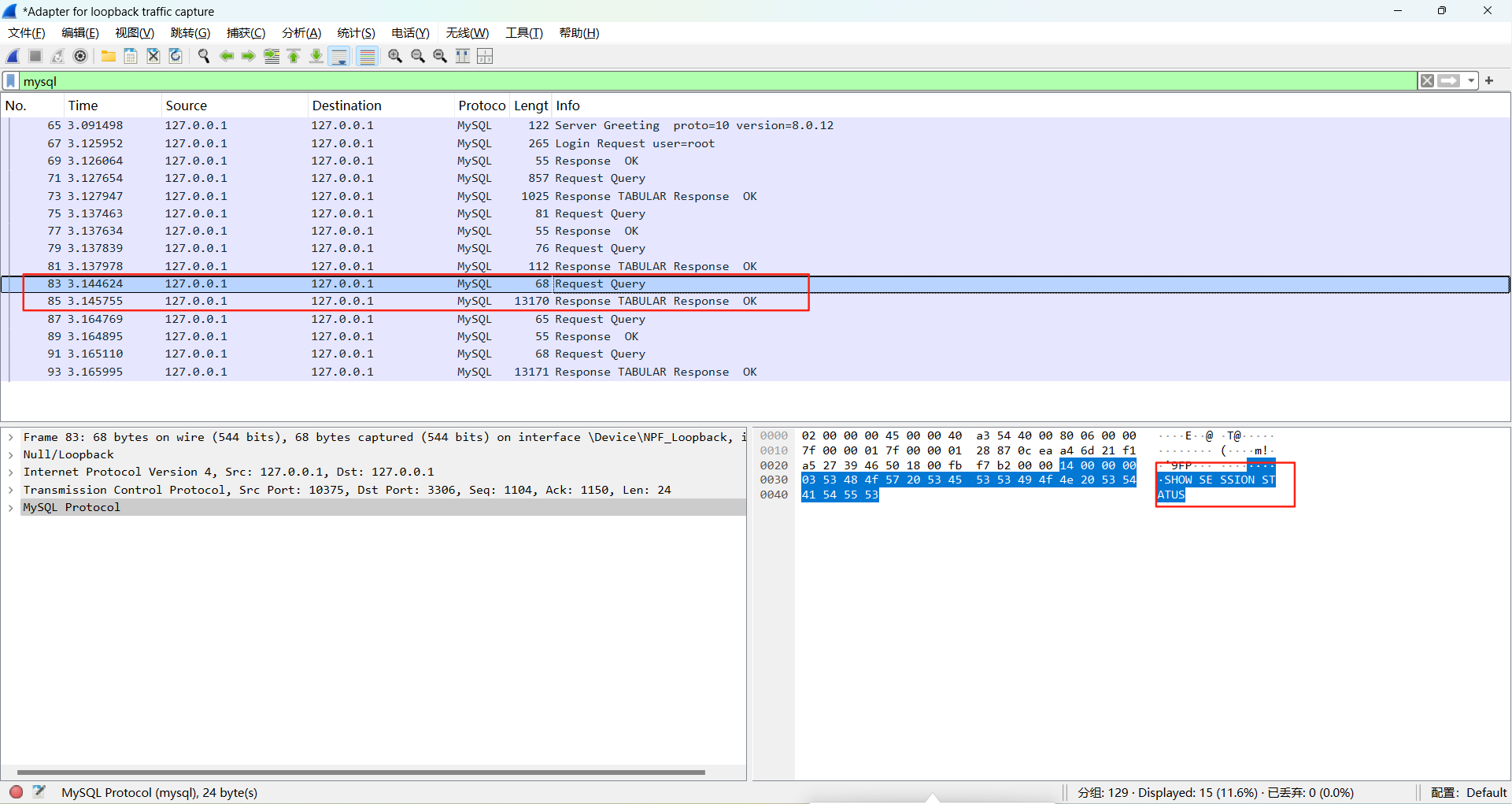Viewport: 1512px width, 804px height.
Task: Open the 无线(W) menu
Action: 468,32
